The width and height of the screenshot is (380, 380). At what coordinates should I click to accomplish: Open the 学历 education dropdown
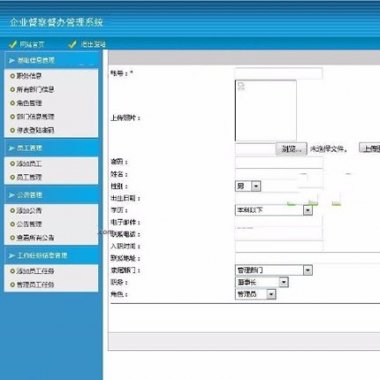point(274,210)
